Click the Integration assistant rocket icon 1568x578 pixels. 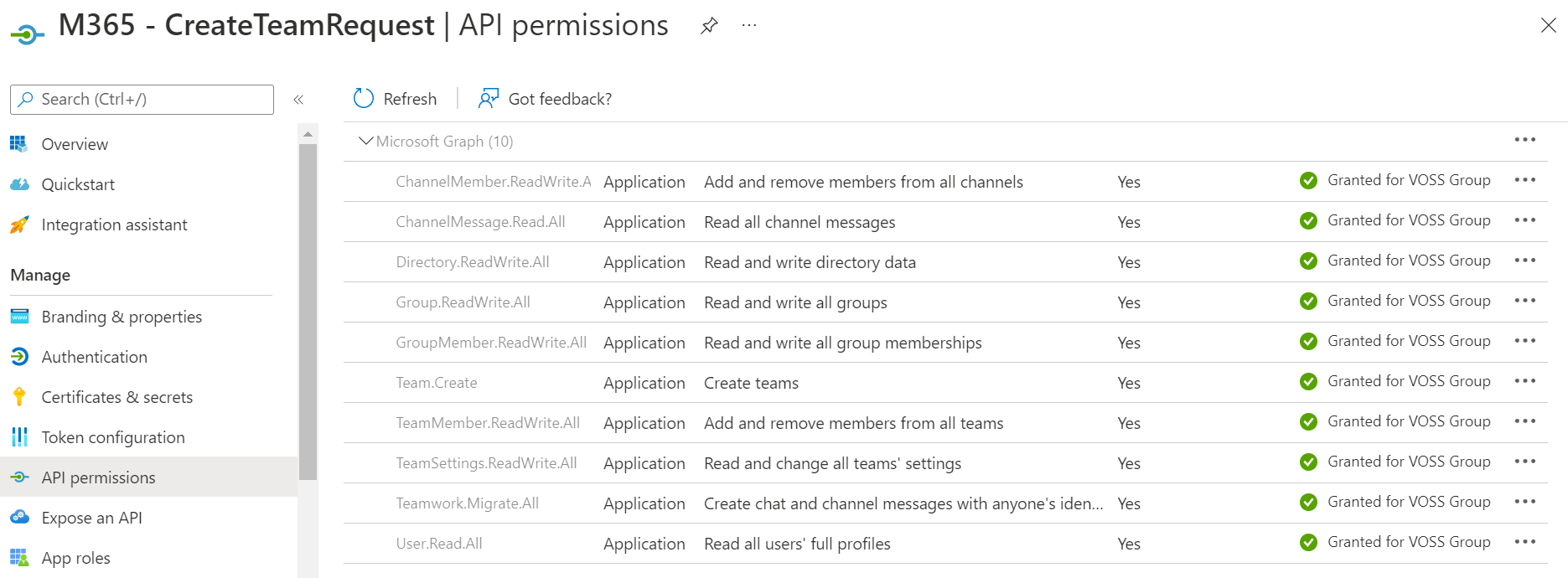[19, 224]
